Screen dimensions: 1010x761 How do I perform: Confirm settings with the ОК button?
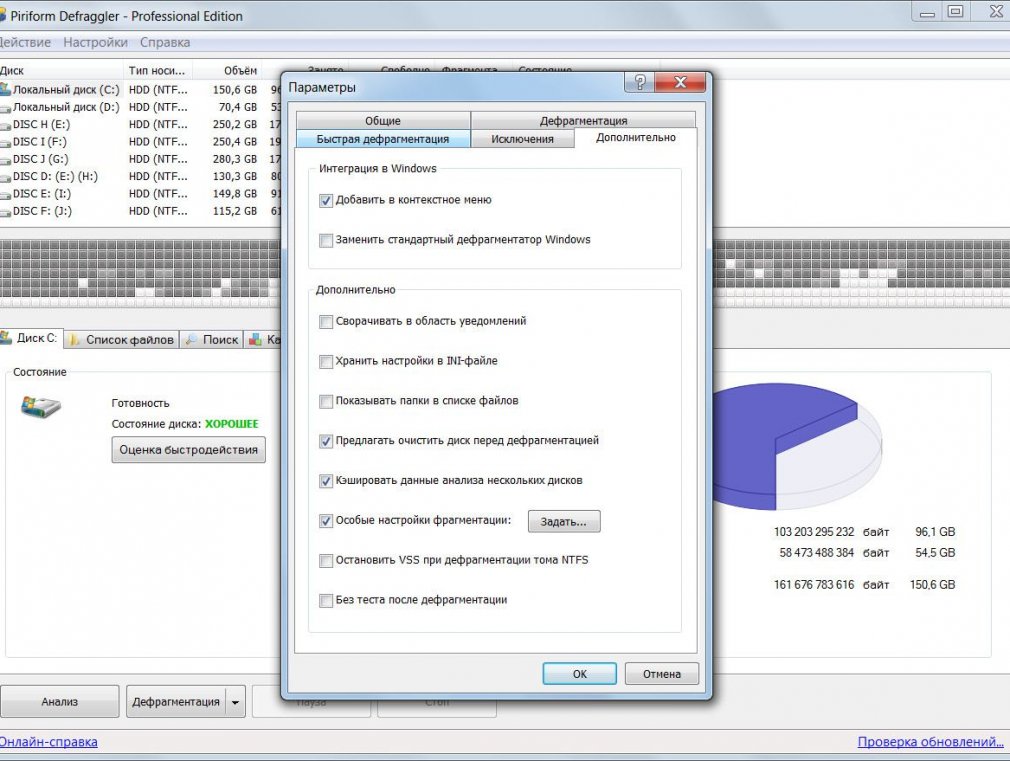click(580, 674)
